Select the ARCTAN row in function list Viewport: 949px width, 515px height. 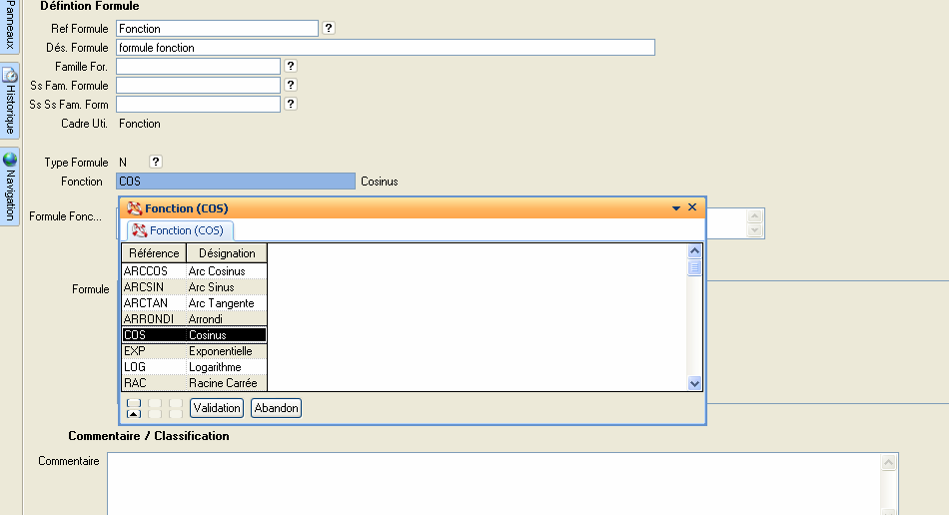tap(194, 303)
